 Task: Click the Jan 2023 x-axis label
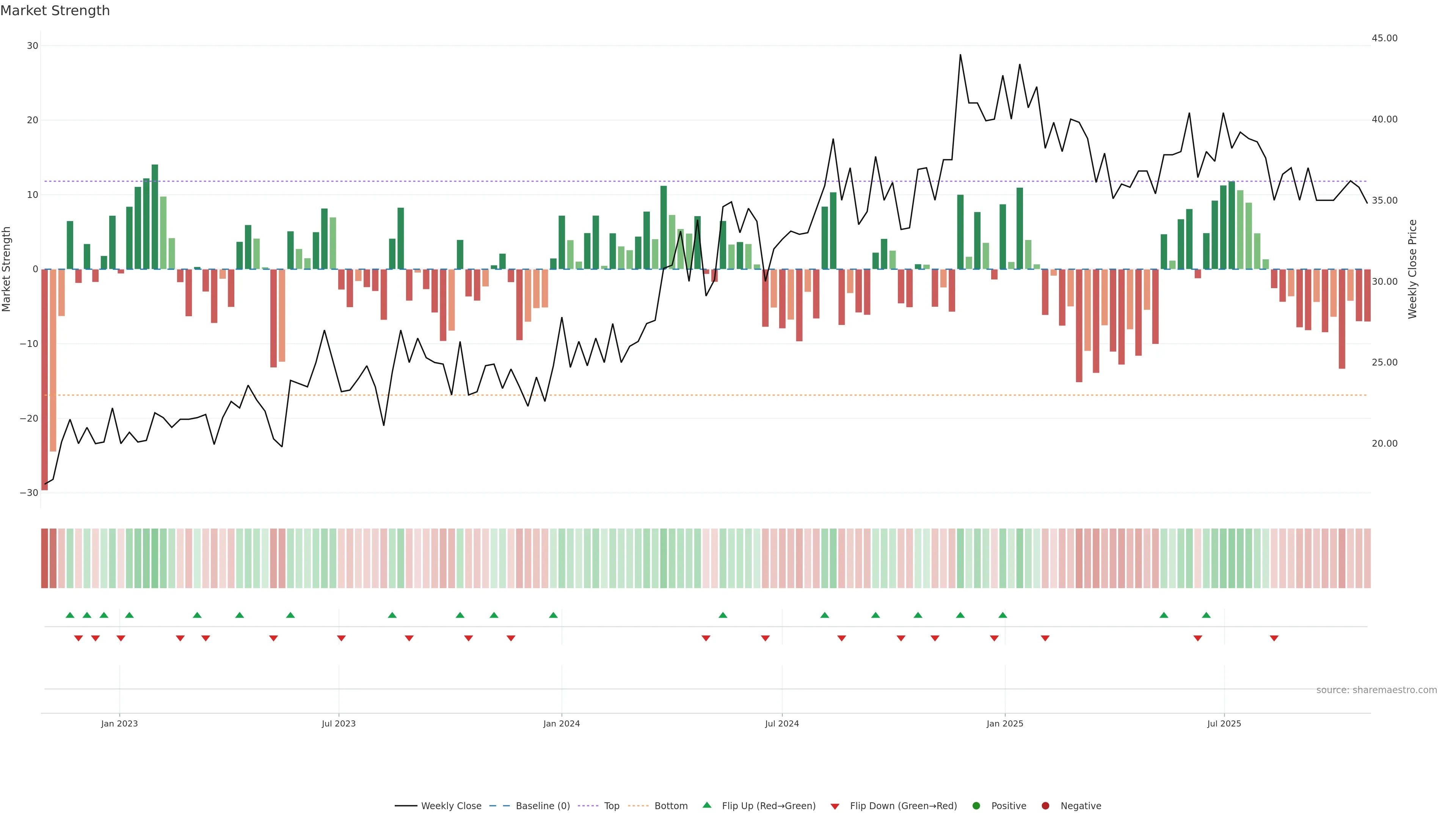click(x=119, y=723)
